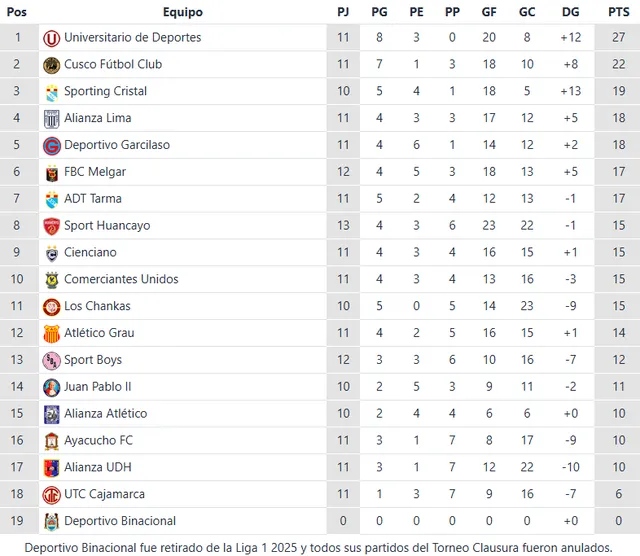Image resolution: width=640 pixels, height=556 pixels.
Task: Click the Deportivo Garcilaso crest icon
Action: coord(52,146)
